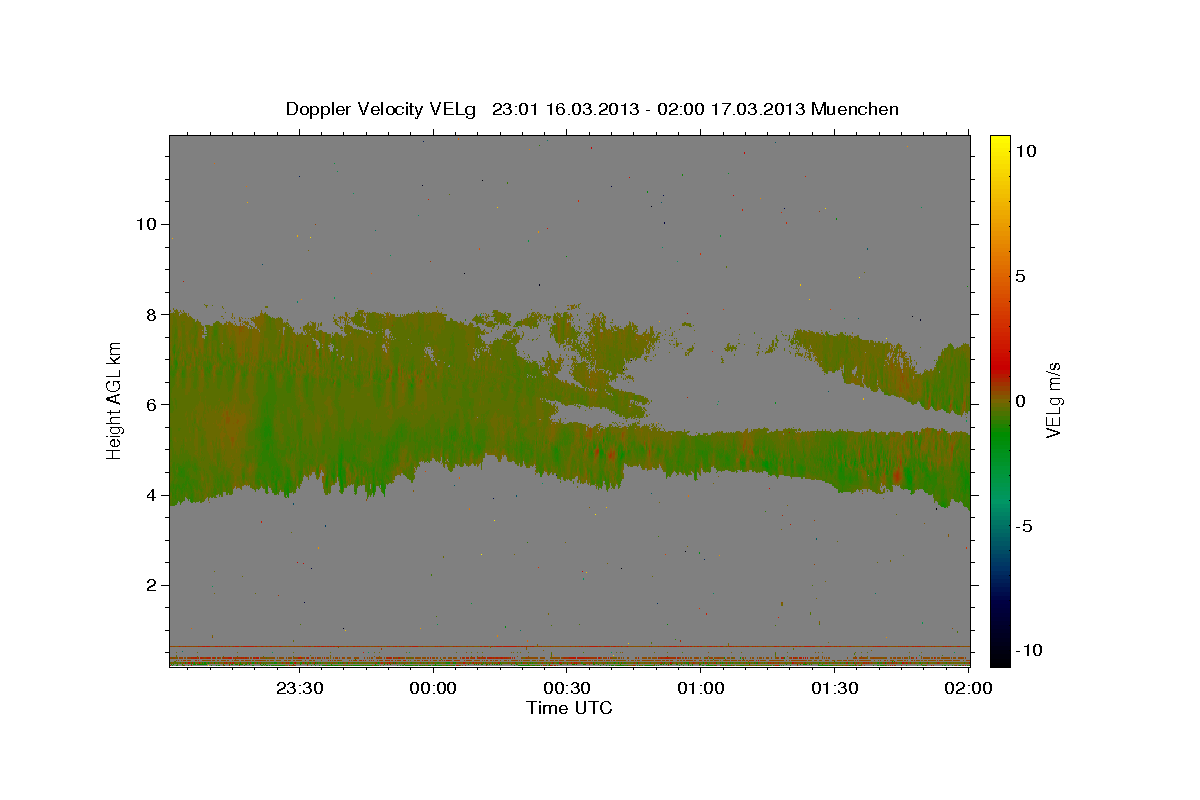Image resolution: width=1200 pixels, height=800 pixels.
Task: Click the 'Height AGL km' axis label
Action: click(114, 400)
